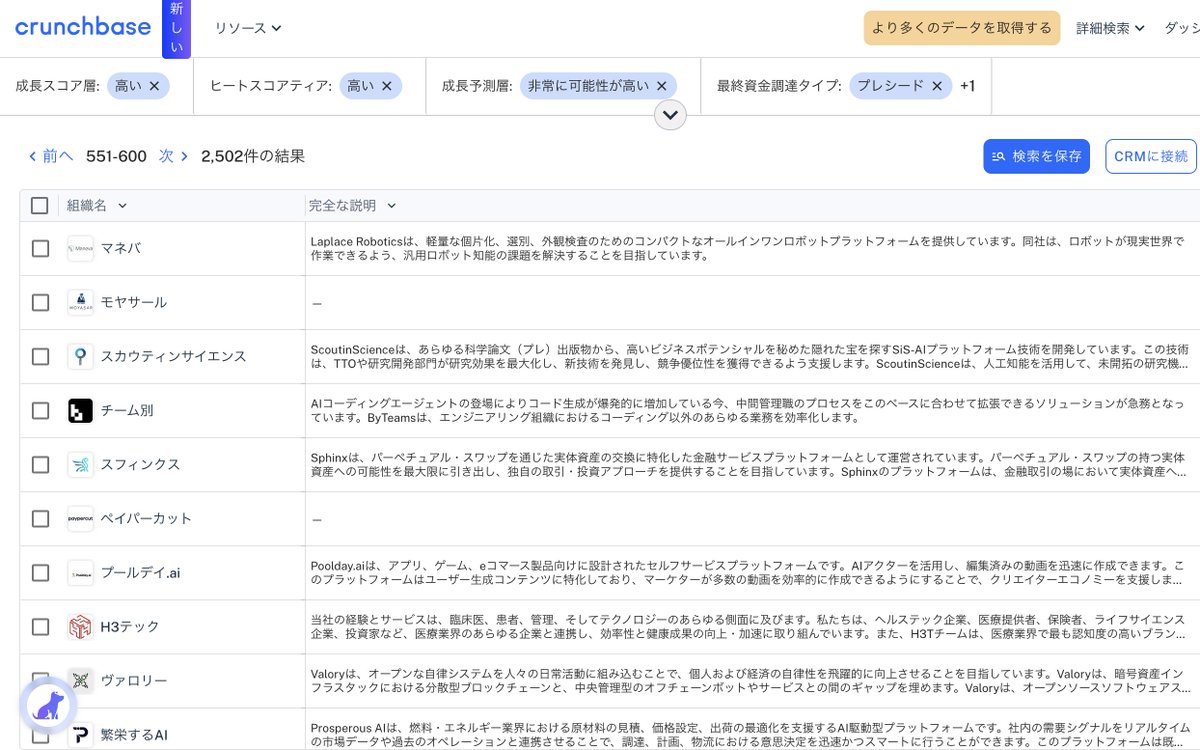
Task: Click the スフィンクス company logo
Action: click(81, 464)
